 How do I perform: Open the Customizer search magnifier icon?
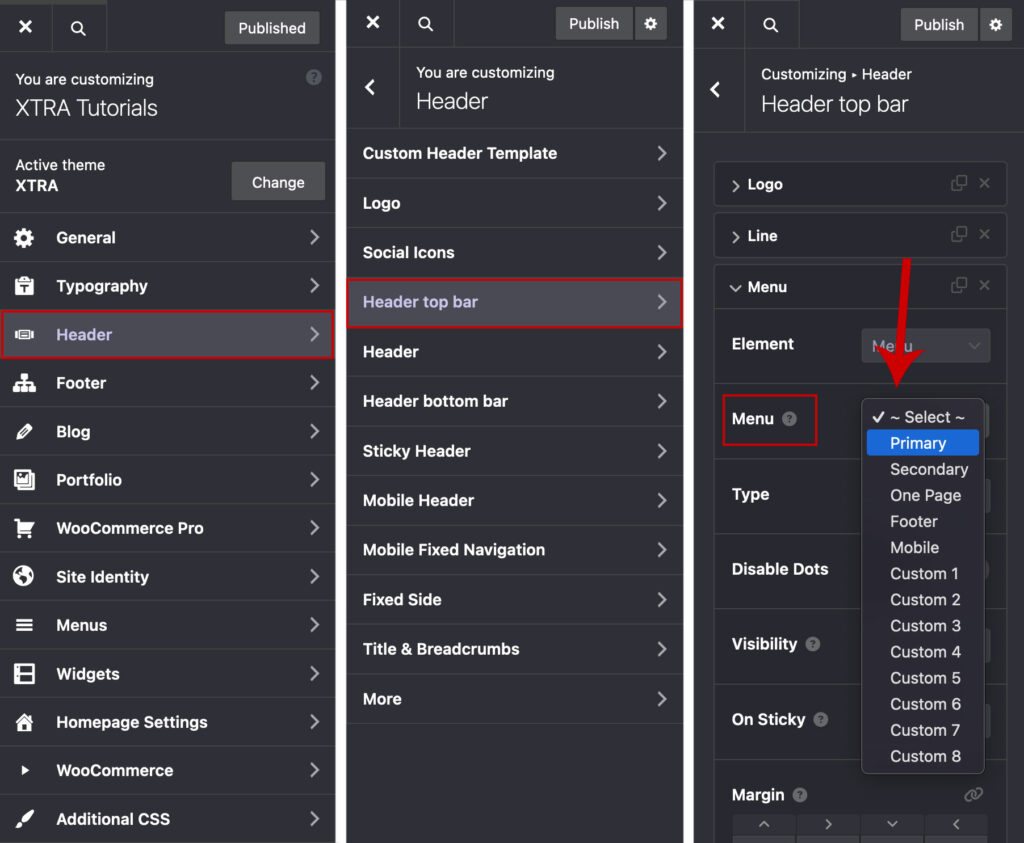[x=79, y=27]
